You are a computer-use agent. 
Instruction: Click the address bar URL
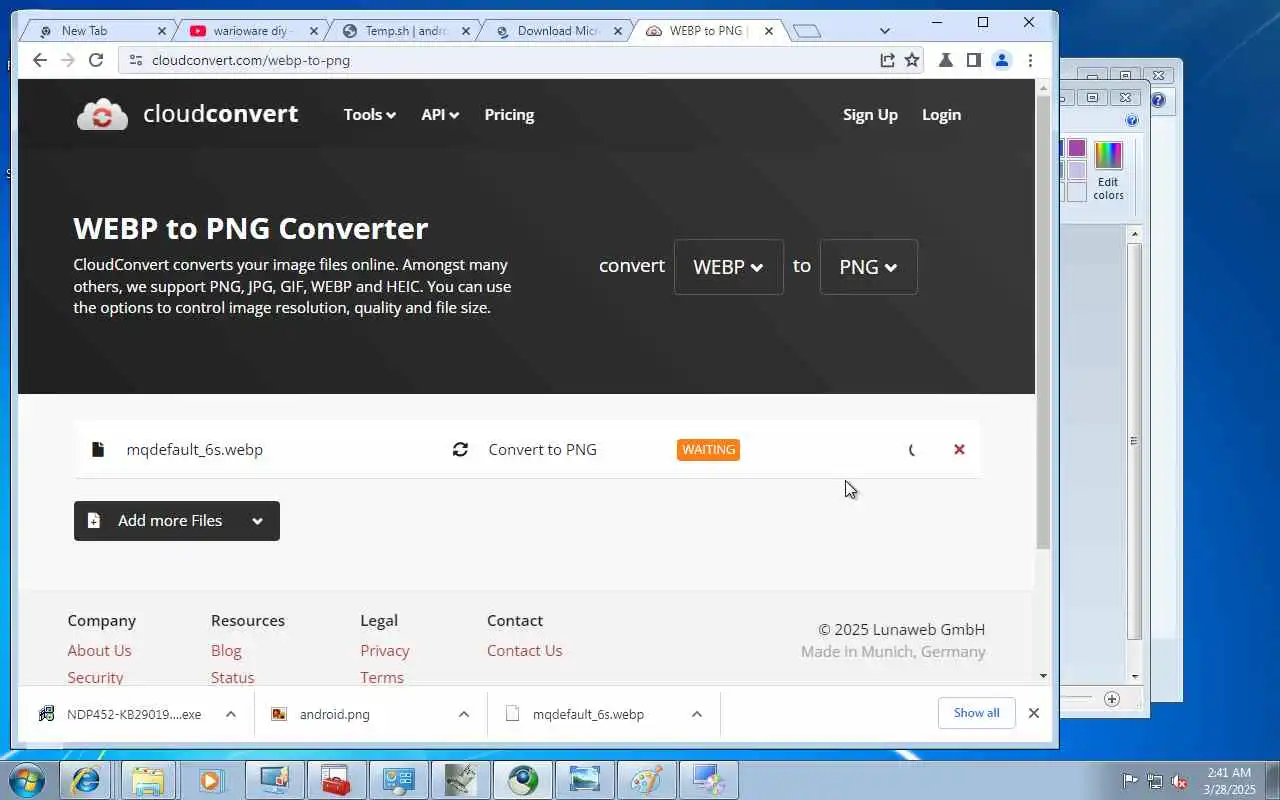pyautogui.click(x=251, y=60)
